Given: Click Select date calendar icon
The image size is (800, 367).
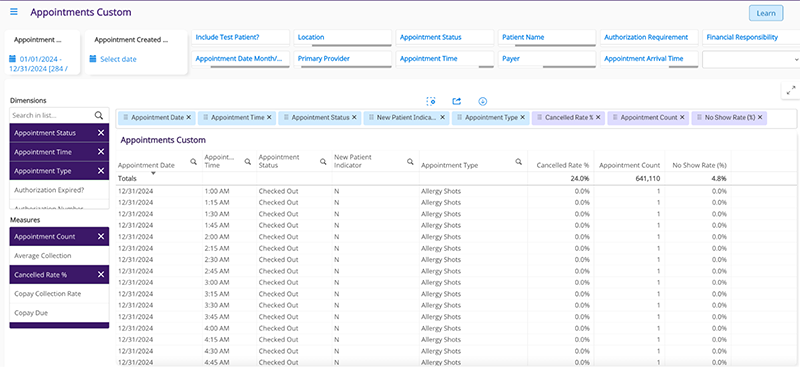Looking at the screenshot, I should [93, 59].
